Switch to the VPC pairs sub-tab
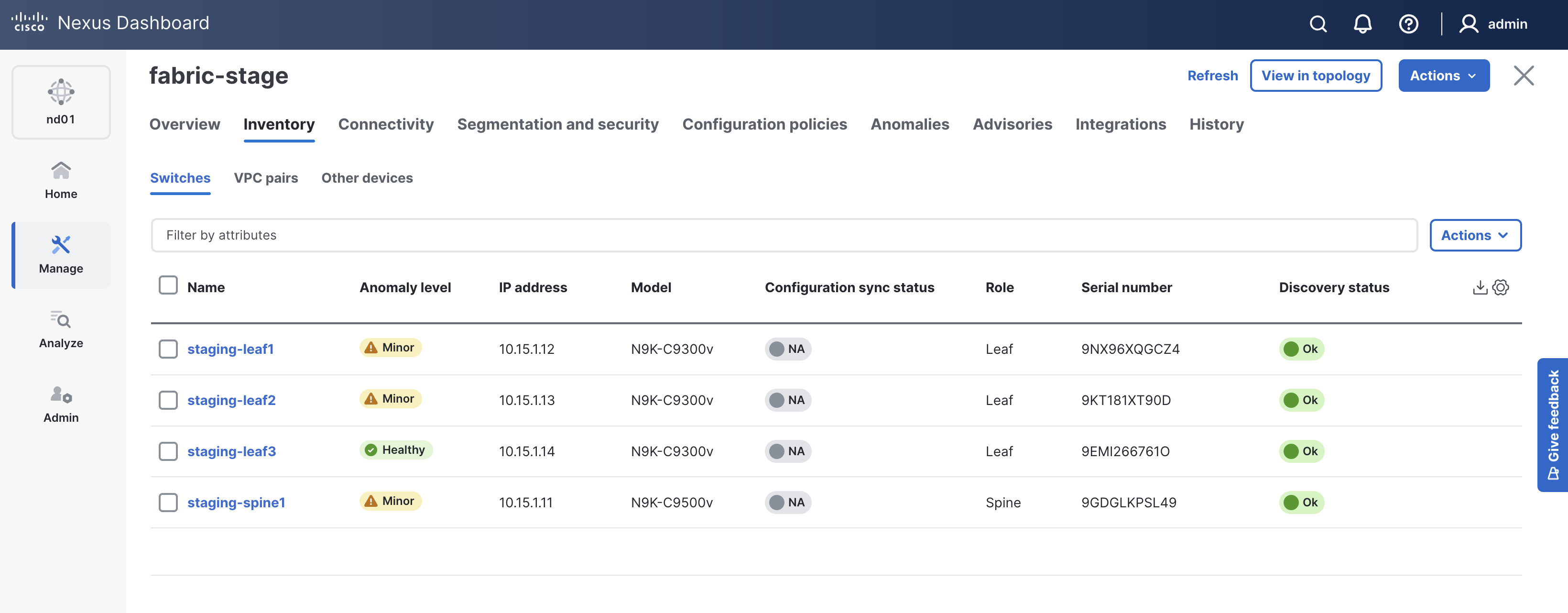The width and height of the screenshot is (1568, 613). (x=266, y=178)
